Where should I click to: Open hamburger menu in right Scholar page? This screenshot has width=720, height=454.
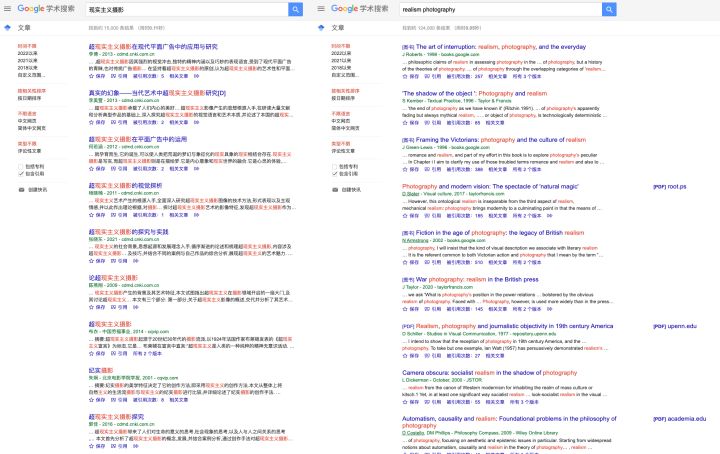[321, 9]
